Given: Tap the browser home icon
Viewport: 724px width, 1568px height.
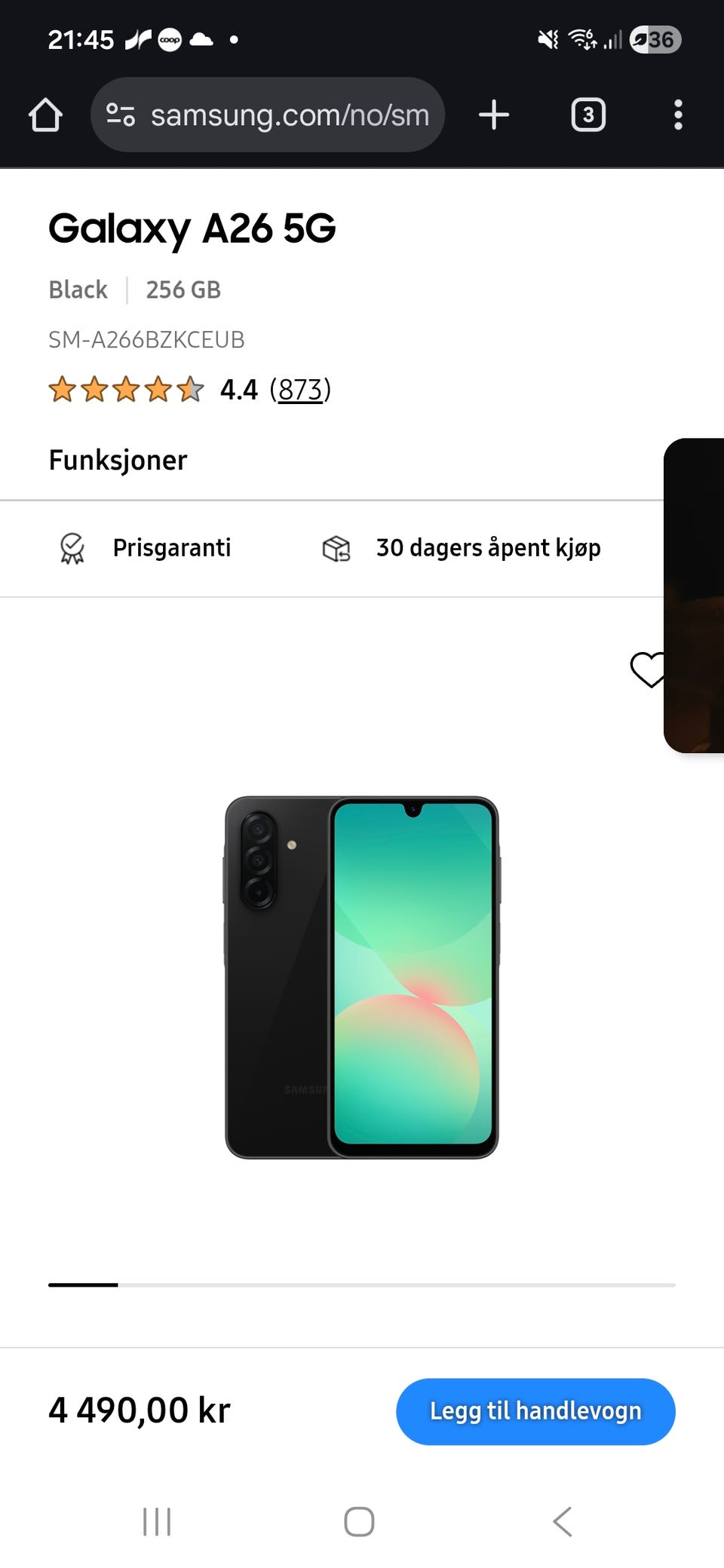Looking at the screenshot, I should [x=45, y=115].
